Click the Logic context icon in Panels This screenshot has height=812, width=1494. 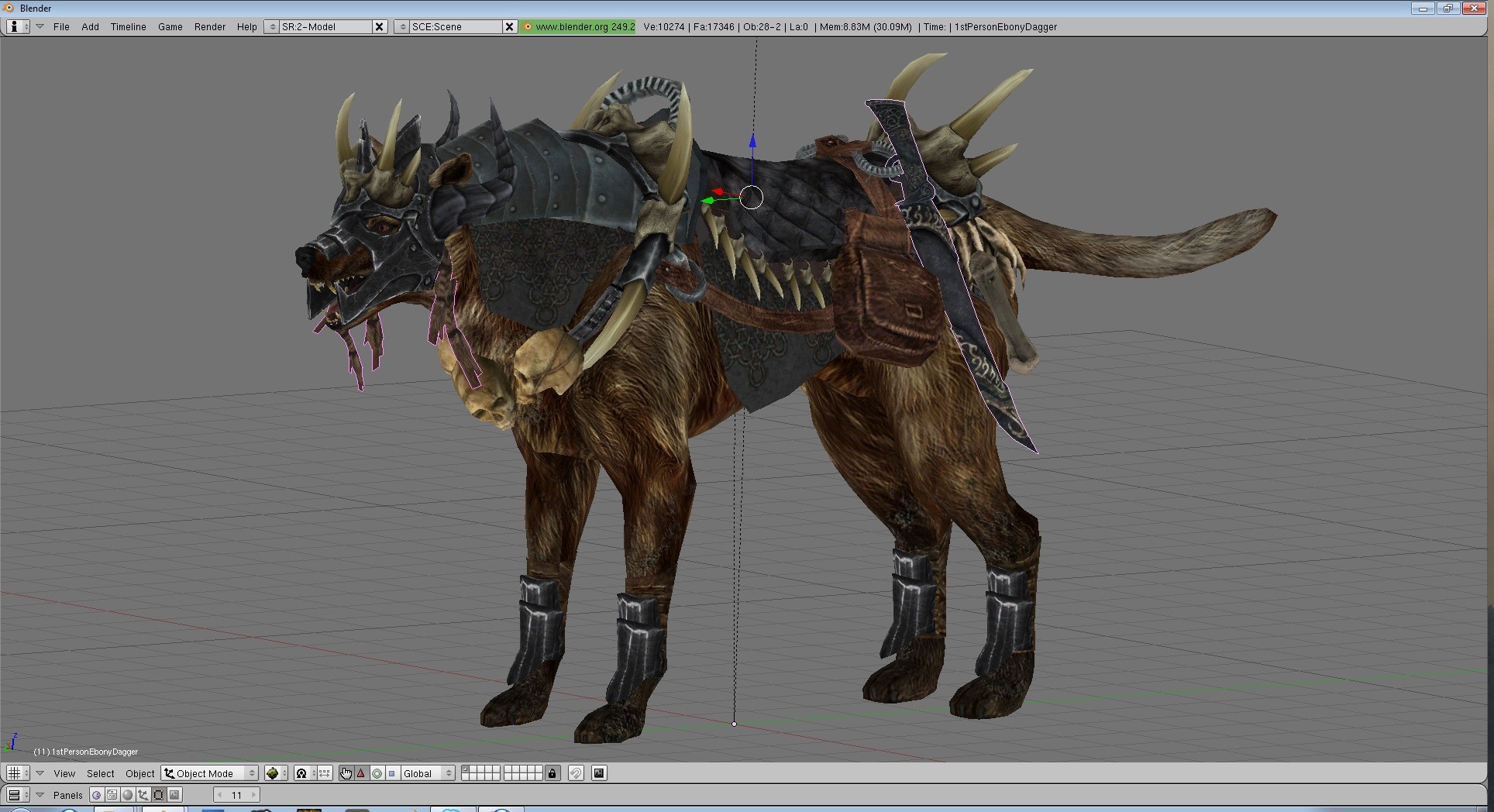pyautogui.click(x=97, y=795)
